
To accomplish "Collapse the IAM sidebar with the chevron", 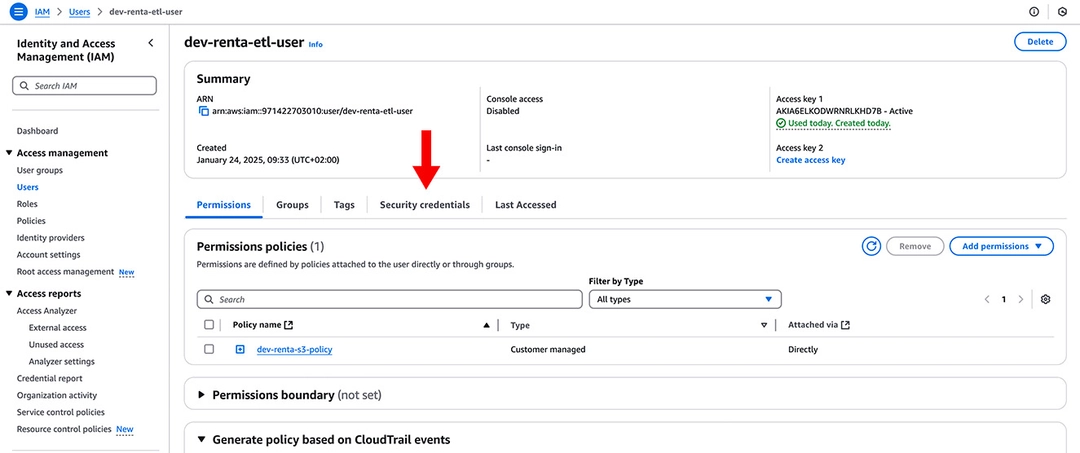I will pyautogui.click(x=151, y=43).
